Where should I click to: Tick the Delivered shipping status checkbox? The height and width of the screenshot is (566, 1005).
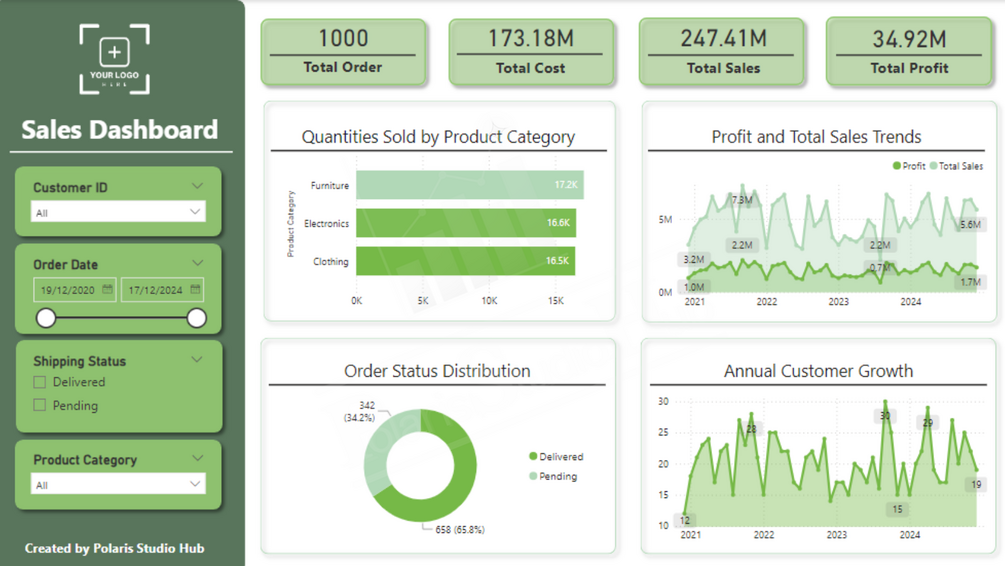(40, 382)
